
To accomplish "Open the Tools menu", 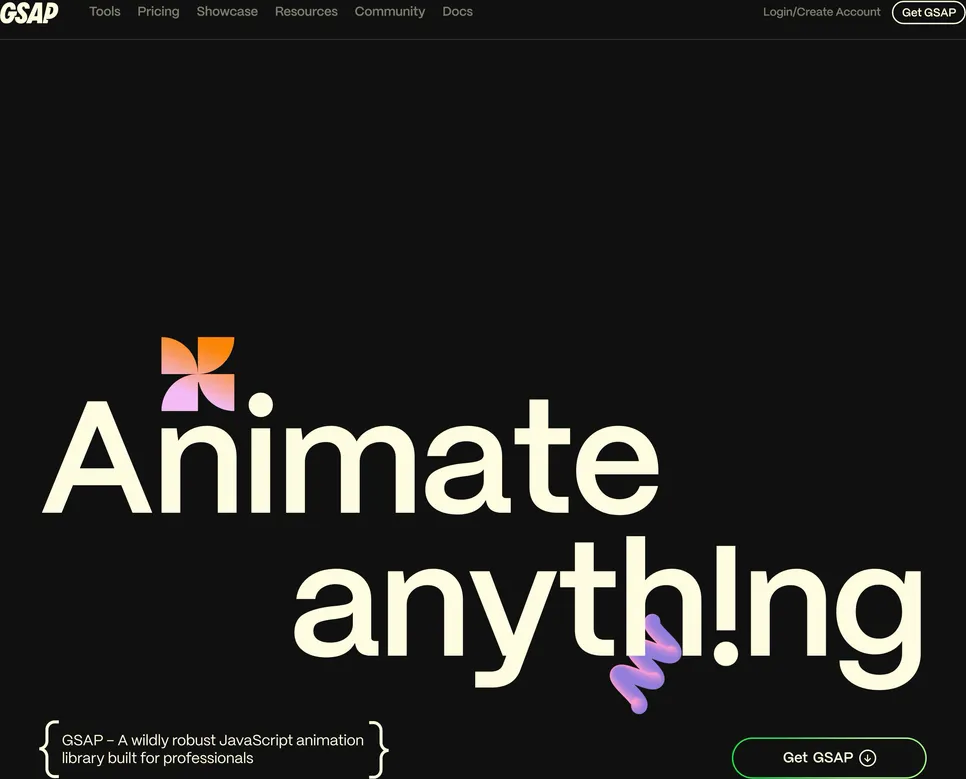I will coord(105,12).
